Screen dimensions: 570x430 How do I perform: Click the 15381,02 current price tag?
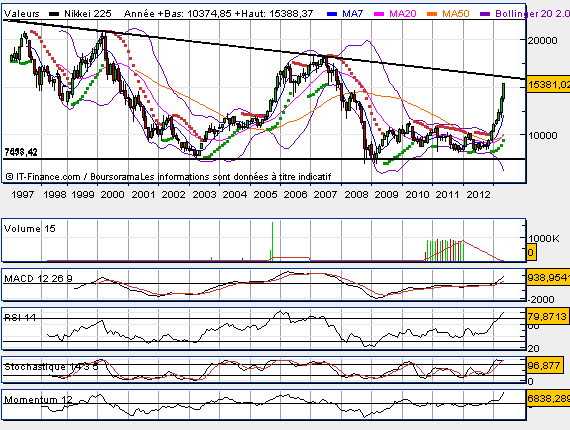coord(548,85)
